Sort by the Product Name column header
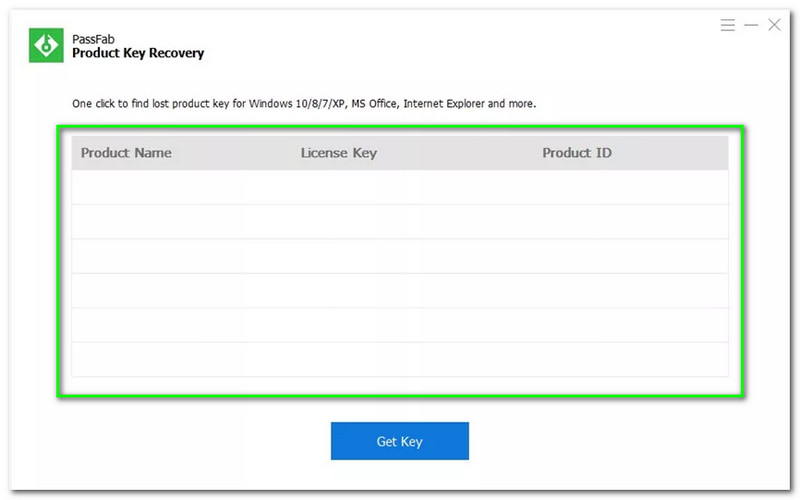800x500 pixels. 126,153
